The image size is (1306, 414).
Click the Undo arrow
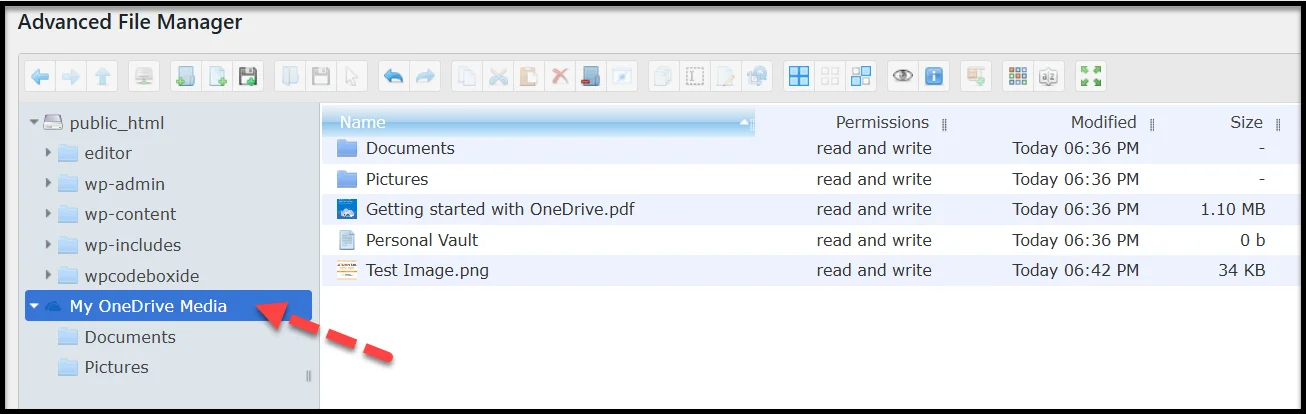394,76
